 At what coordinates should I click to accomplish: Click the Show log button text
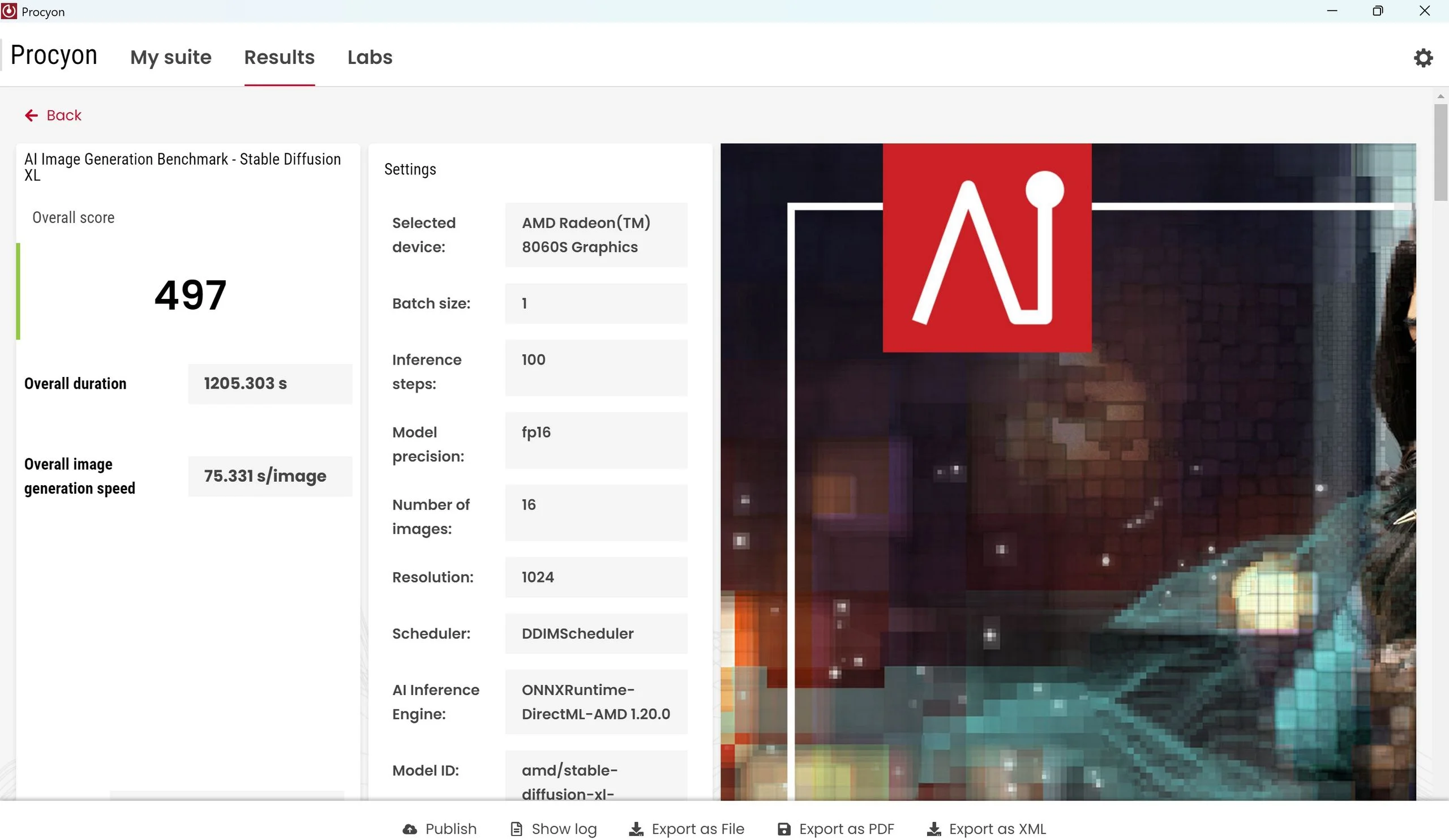564,829
